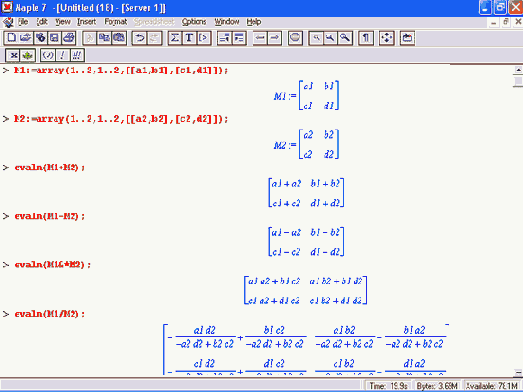523x392 pixels.
Task: Create a new worksheet with New icon
Action: coord(11,38)
